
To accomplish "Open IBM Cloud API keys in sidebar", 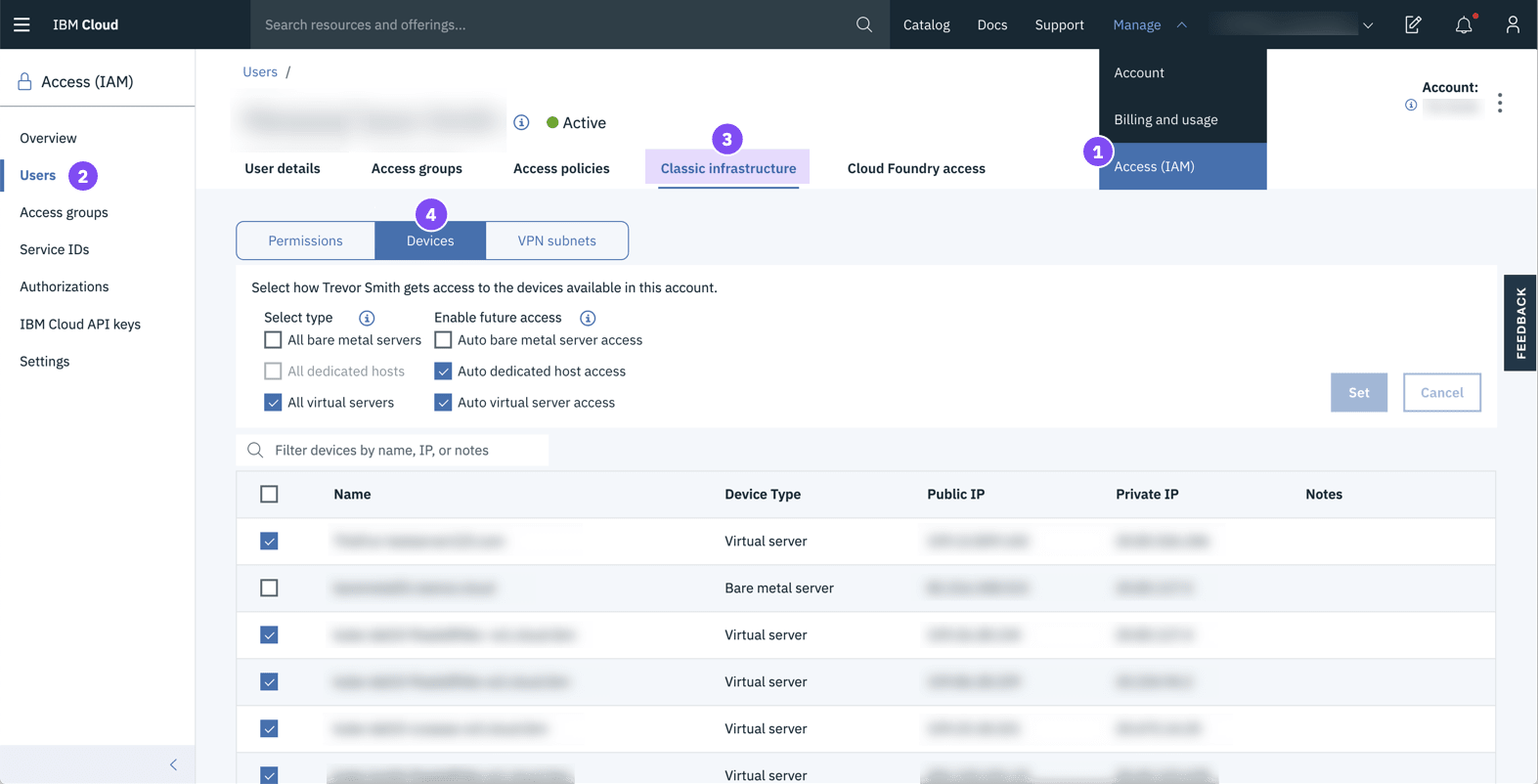I will tap(80, 324).
